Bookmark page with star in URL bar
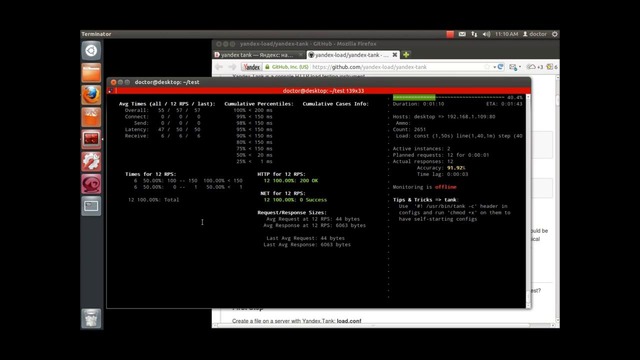 click(x=487, y=67)
